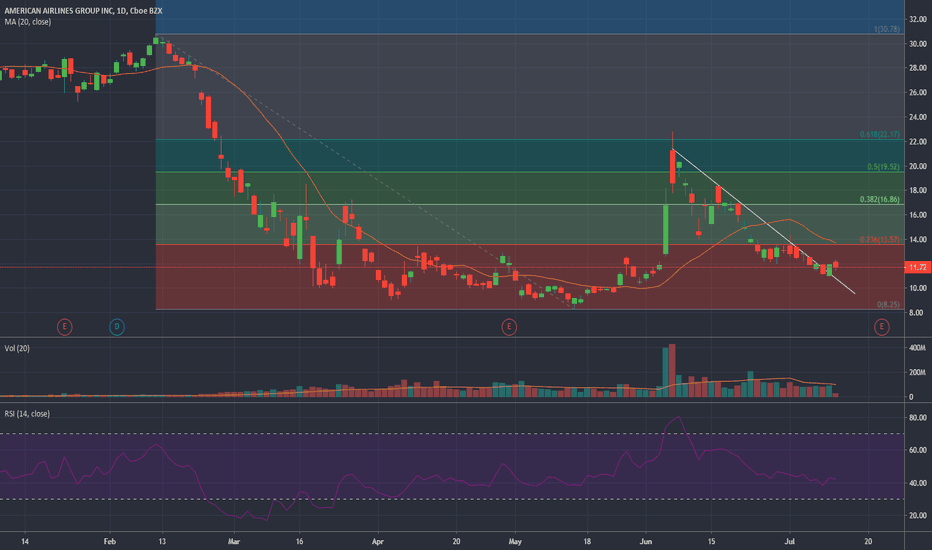The height and width of the screenshot is (550, 932).
Task: Click the 1(30.78) Fibonacci level label
Action: pos(886,29)
